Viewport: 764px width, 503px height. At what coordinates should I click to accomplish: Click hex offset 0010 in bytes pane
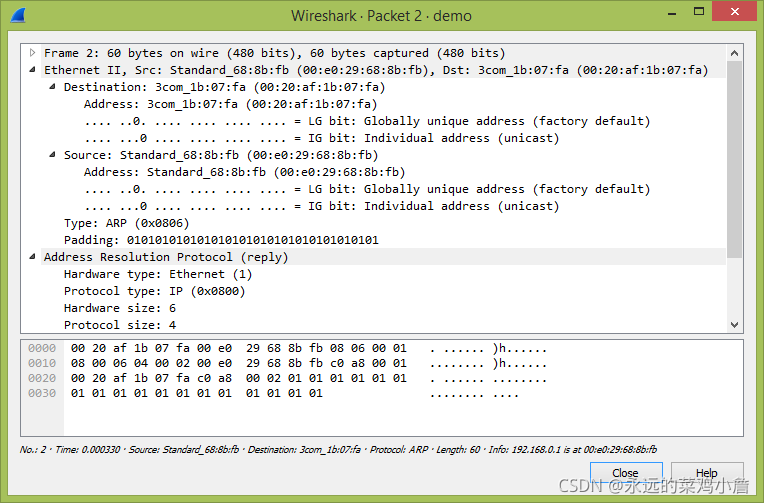point(42,363)
